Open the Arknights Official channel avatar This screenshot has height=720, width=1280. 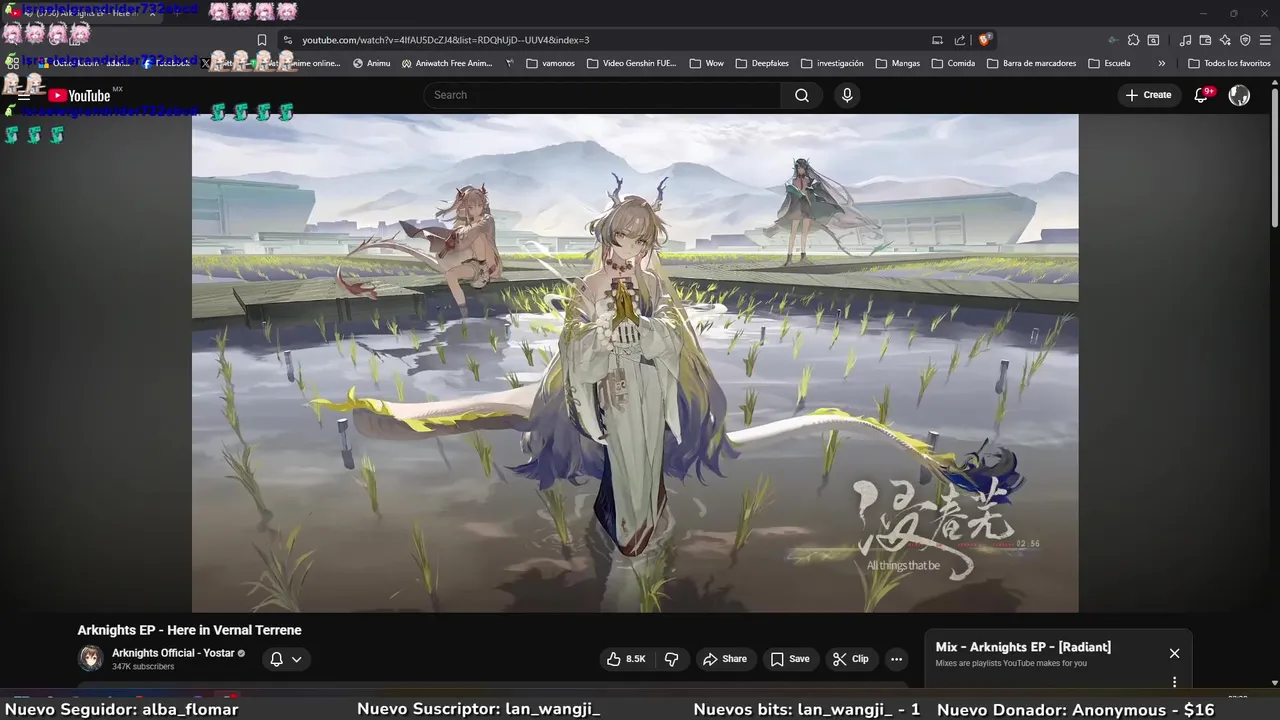coord(91,658)
